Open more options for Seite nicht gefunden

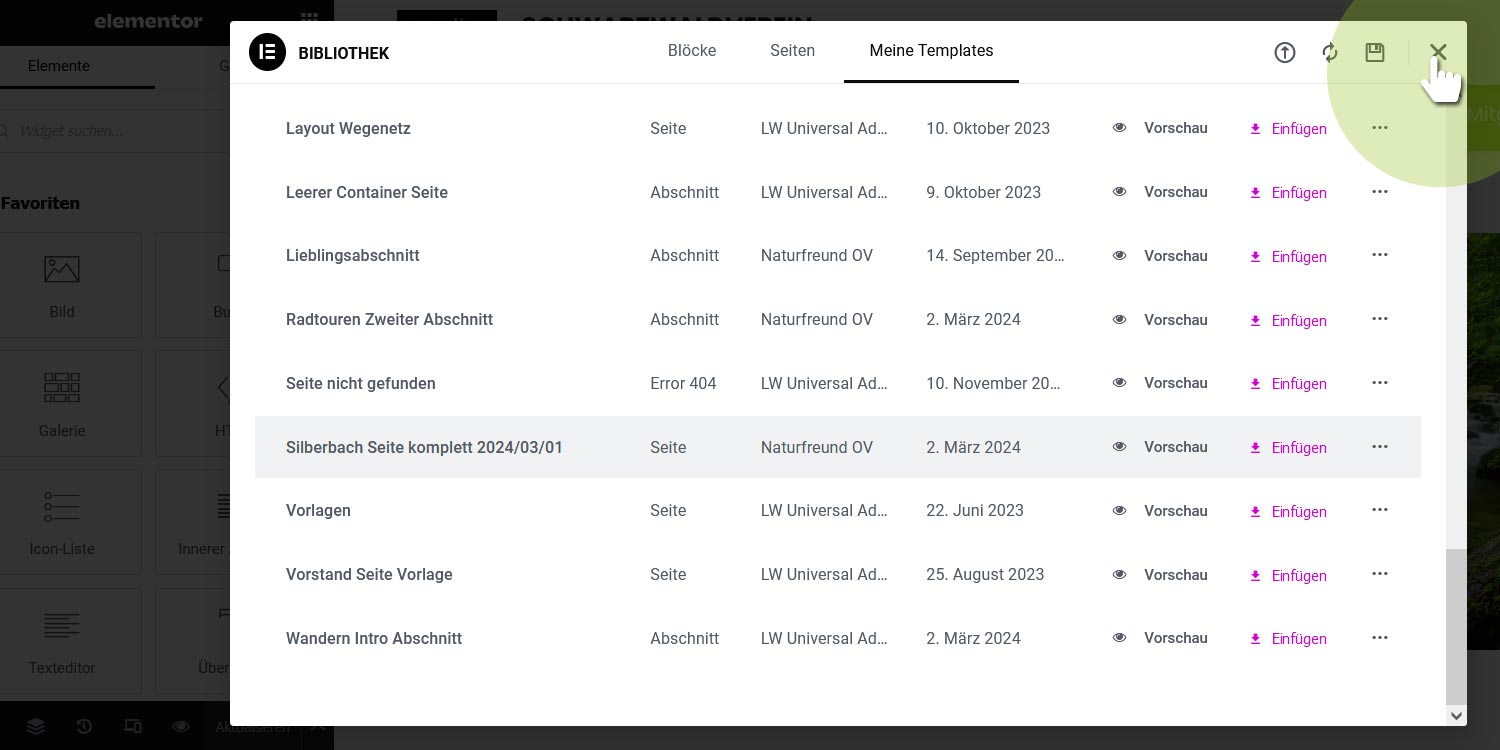(1380, 383)
